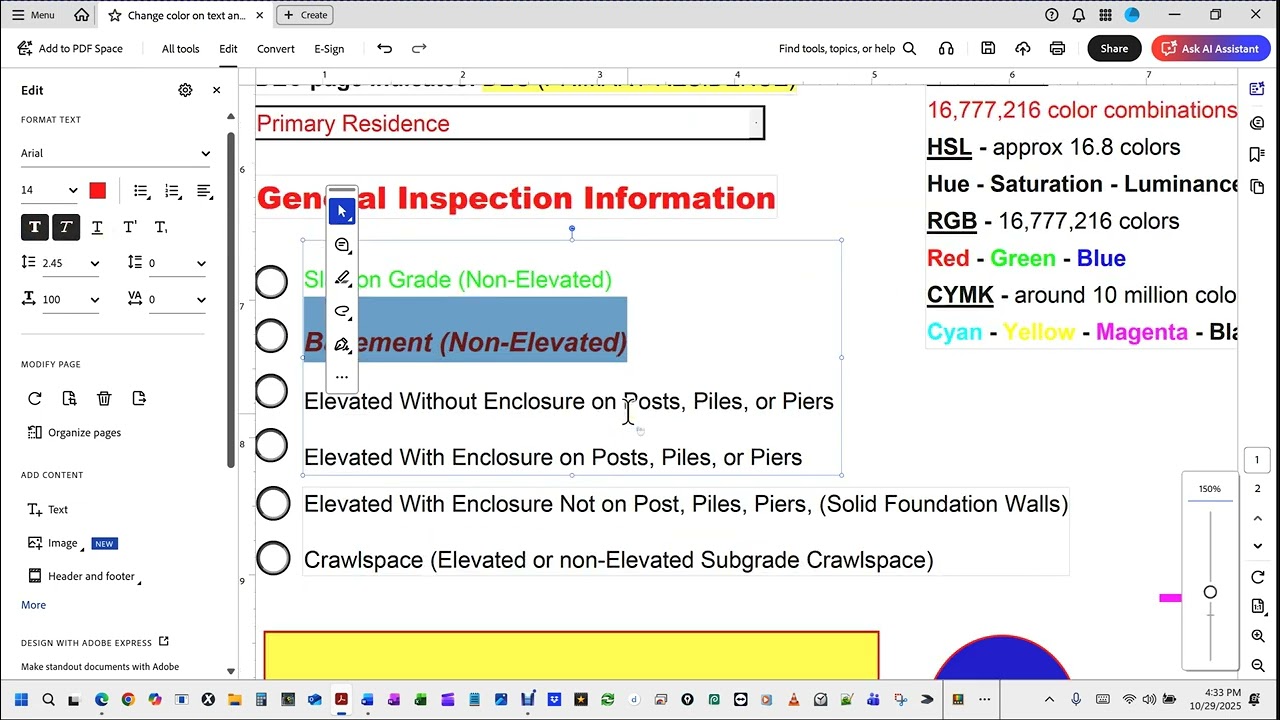Toggle bold text formatting
The height and width of the screenshot is (720, 1280).
35,227
